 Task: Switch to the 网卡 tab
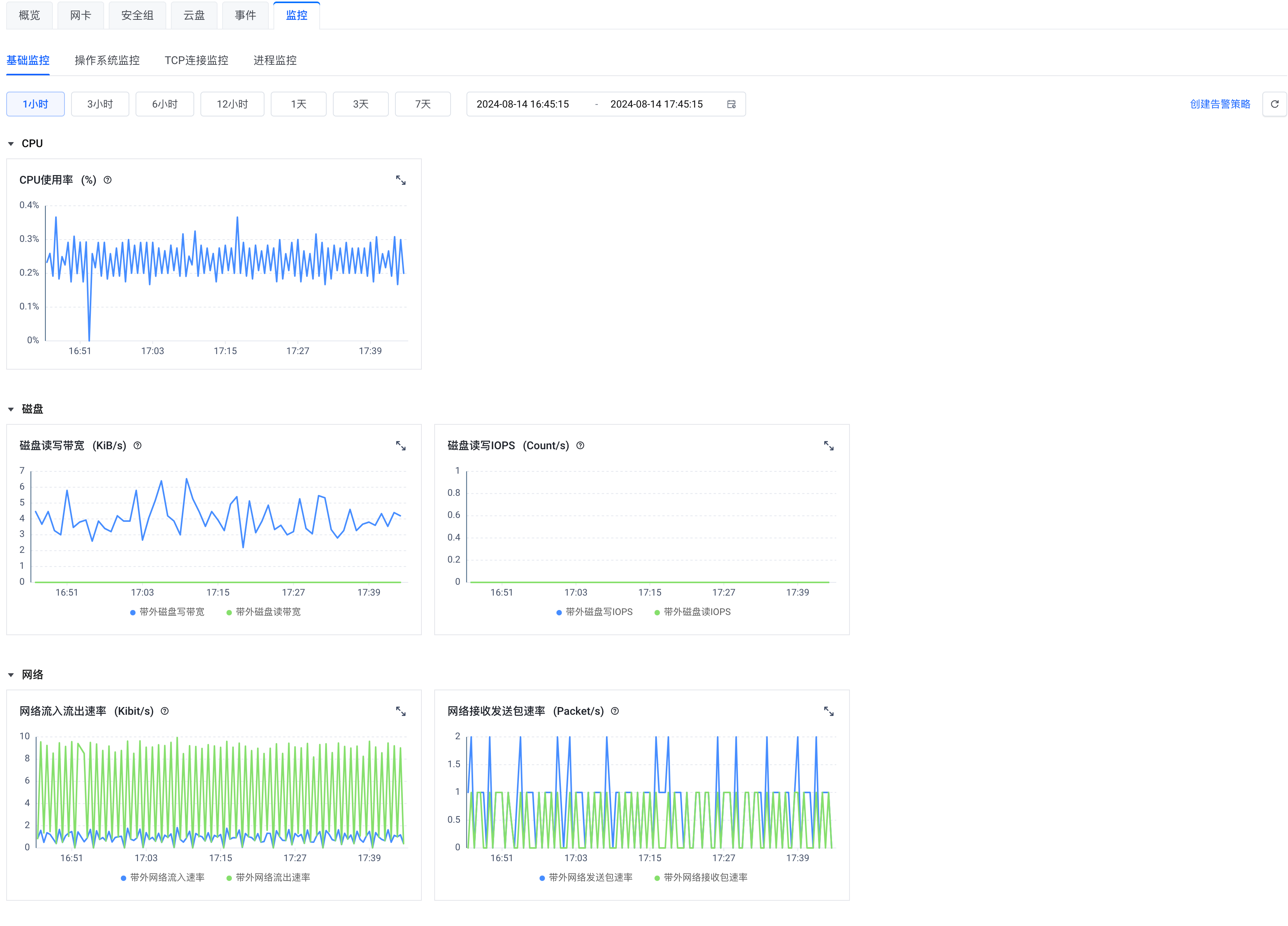[81, 15]
